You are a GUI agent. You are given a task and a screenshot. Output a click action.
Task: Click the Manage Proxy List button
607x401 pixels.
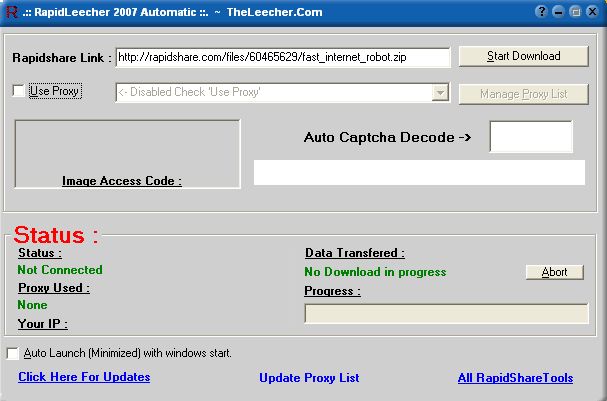(x=523, y=94)
